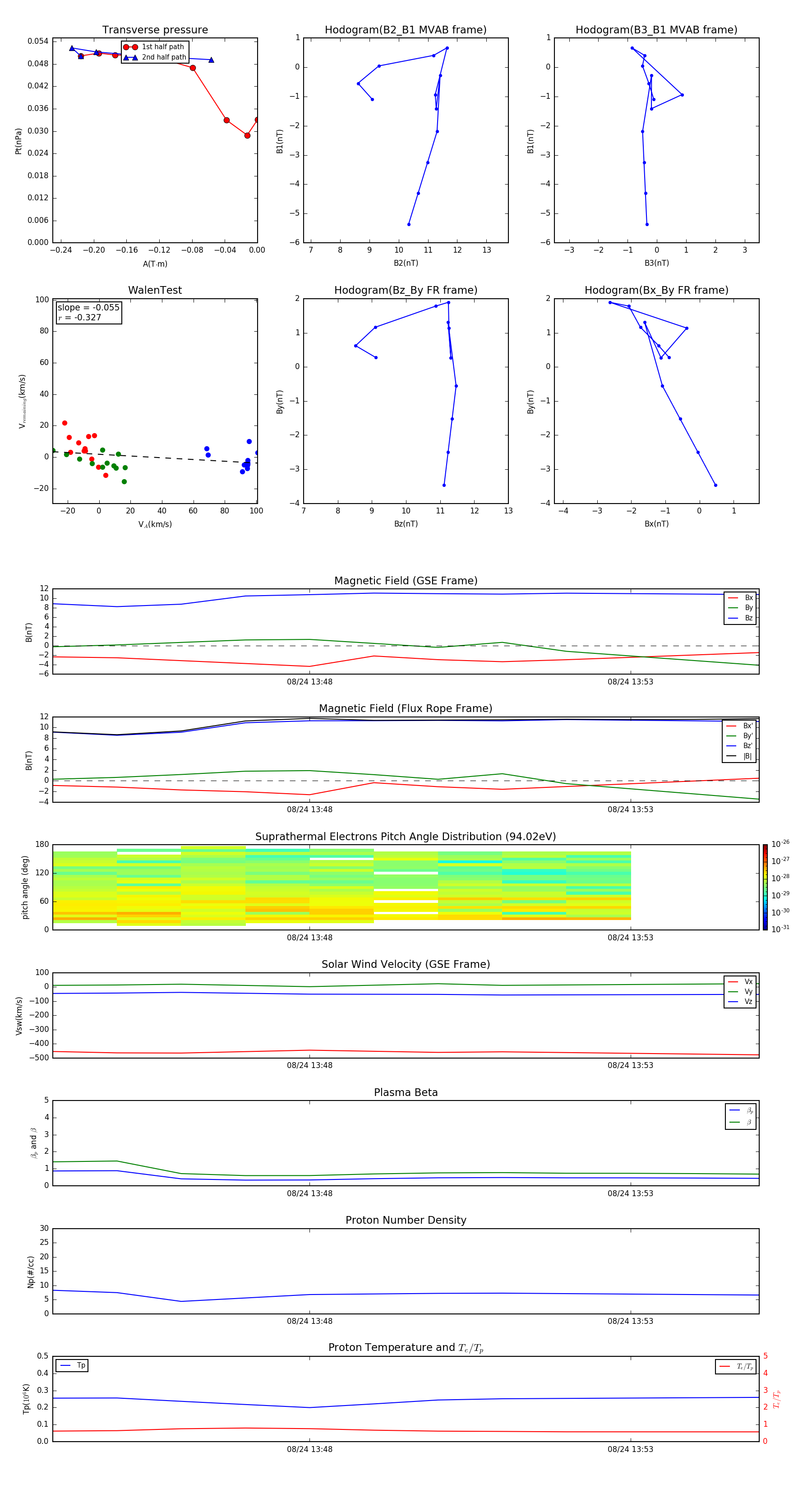Click the last red point of Transverse pressure curve
This screenshot has width=812, height=1489.
pos(257,120)
